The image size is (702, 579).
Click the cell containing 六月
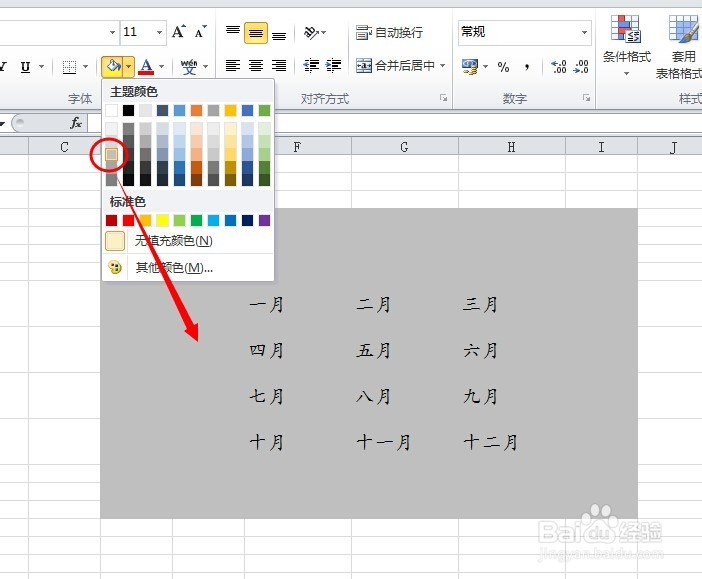point(512,350)
